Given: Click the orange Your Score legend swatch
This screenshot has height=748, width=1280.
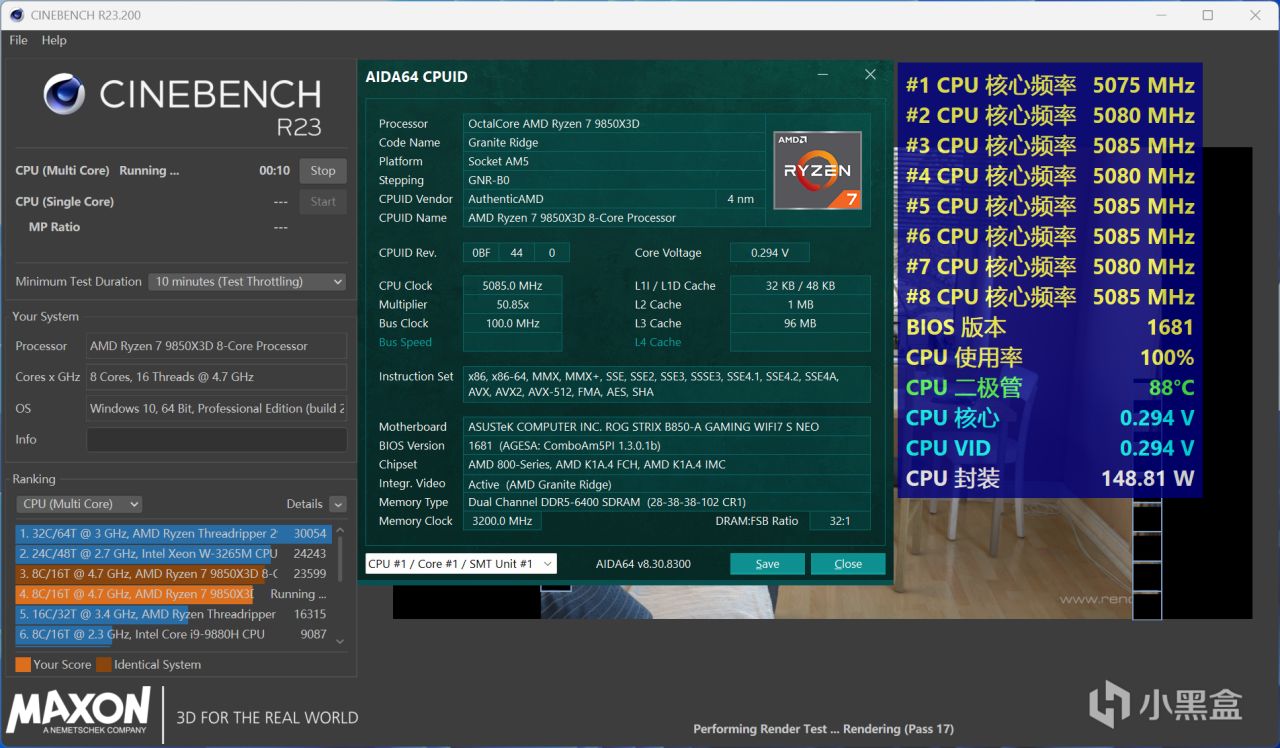Looking at the screenshot, I should 23,665.
